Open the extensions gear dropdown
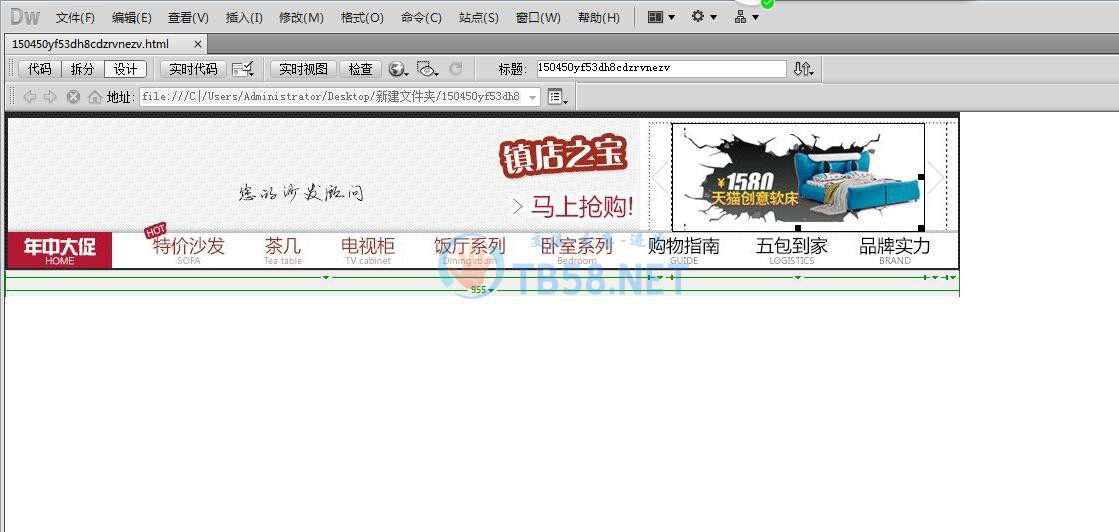1119x532 pixels. (x=704, y=17)
